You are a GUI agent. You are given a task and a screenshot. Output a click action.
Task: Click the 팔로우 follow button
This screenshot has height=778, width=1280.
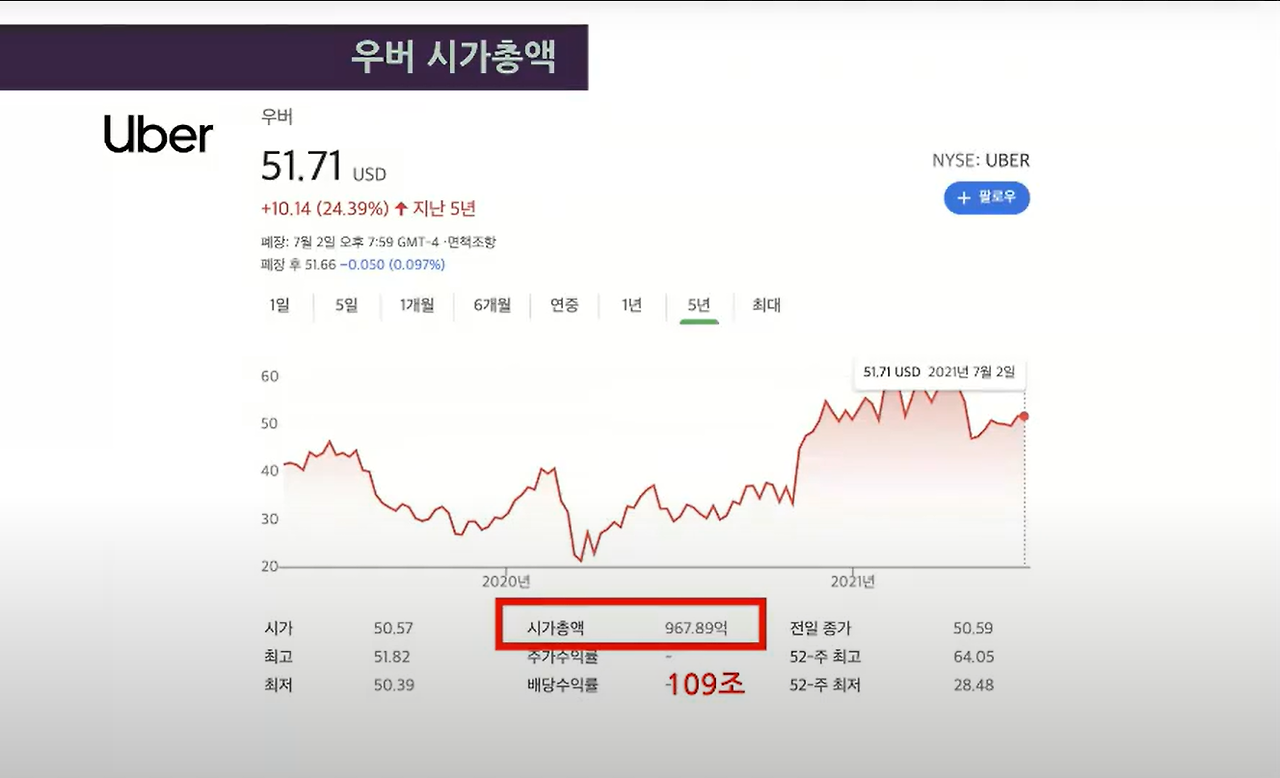tap(986, 198)
